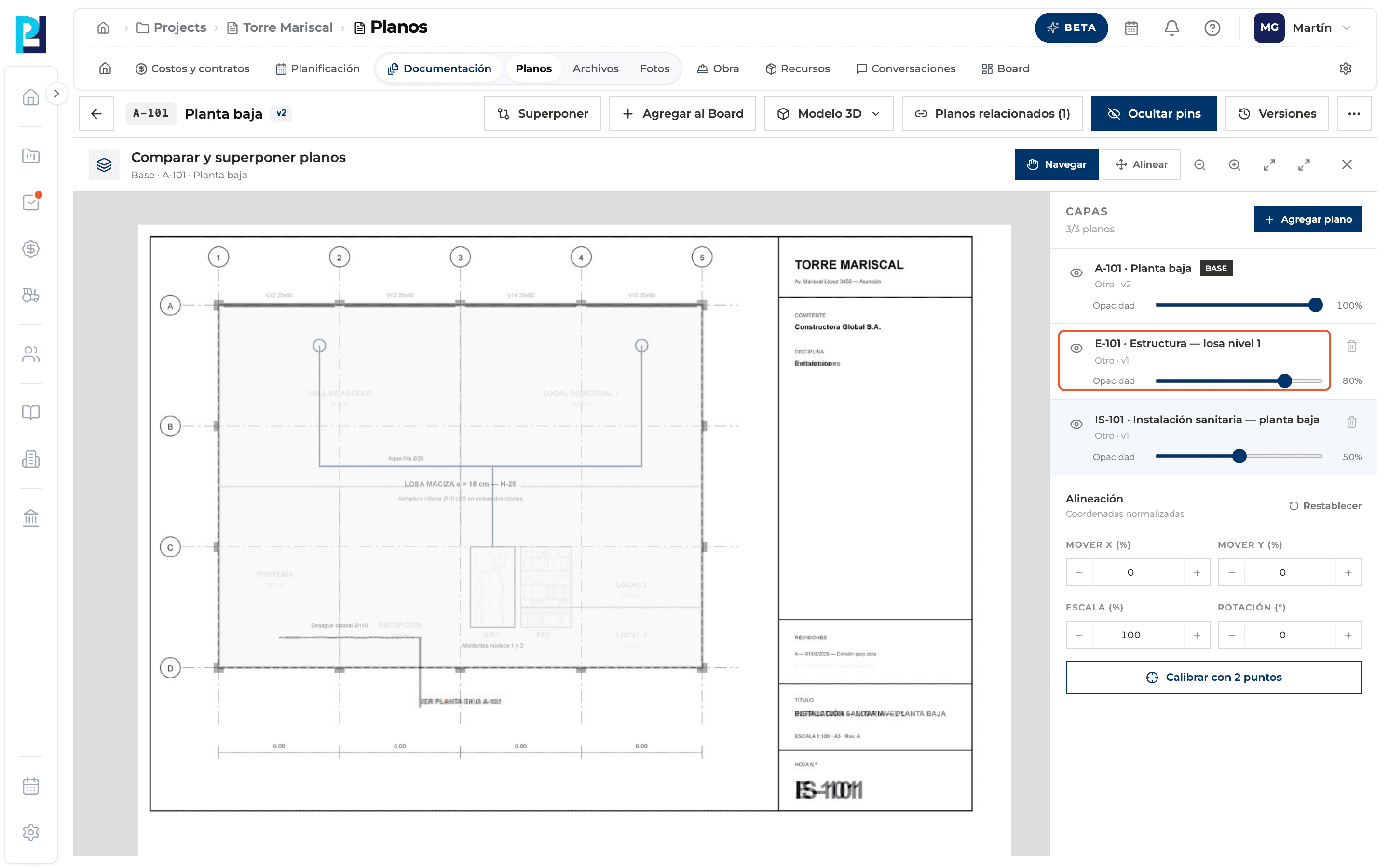Image resolution: width=1389 pixels, height=868 pixels.
Task: Toggle visibility of A-101 Planta baja layer
Action: pos(1076,272)
